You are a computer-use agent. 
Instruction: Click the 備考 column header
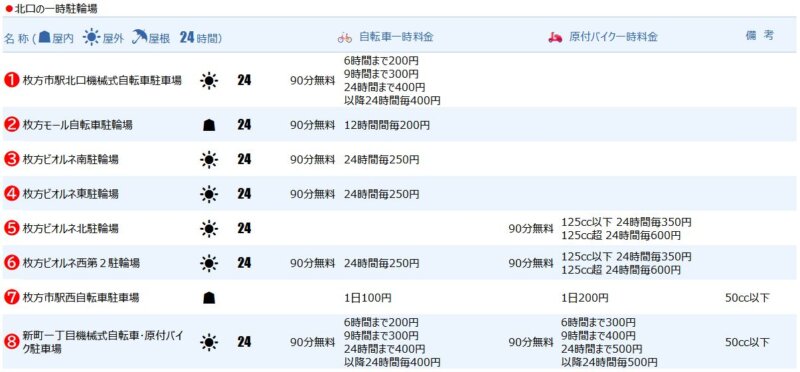point(760,35)
